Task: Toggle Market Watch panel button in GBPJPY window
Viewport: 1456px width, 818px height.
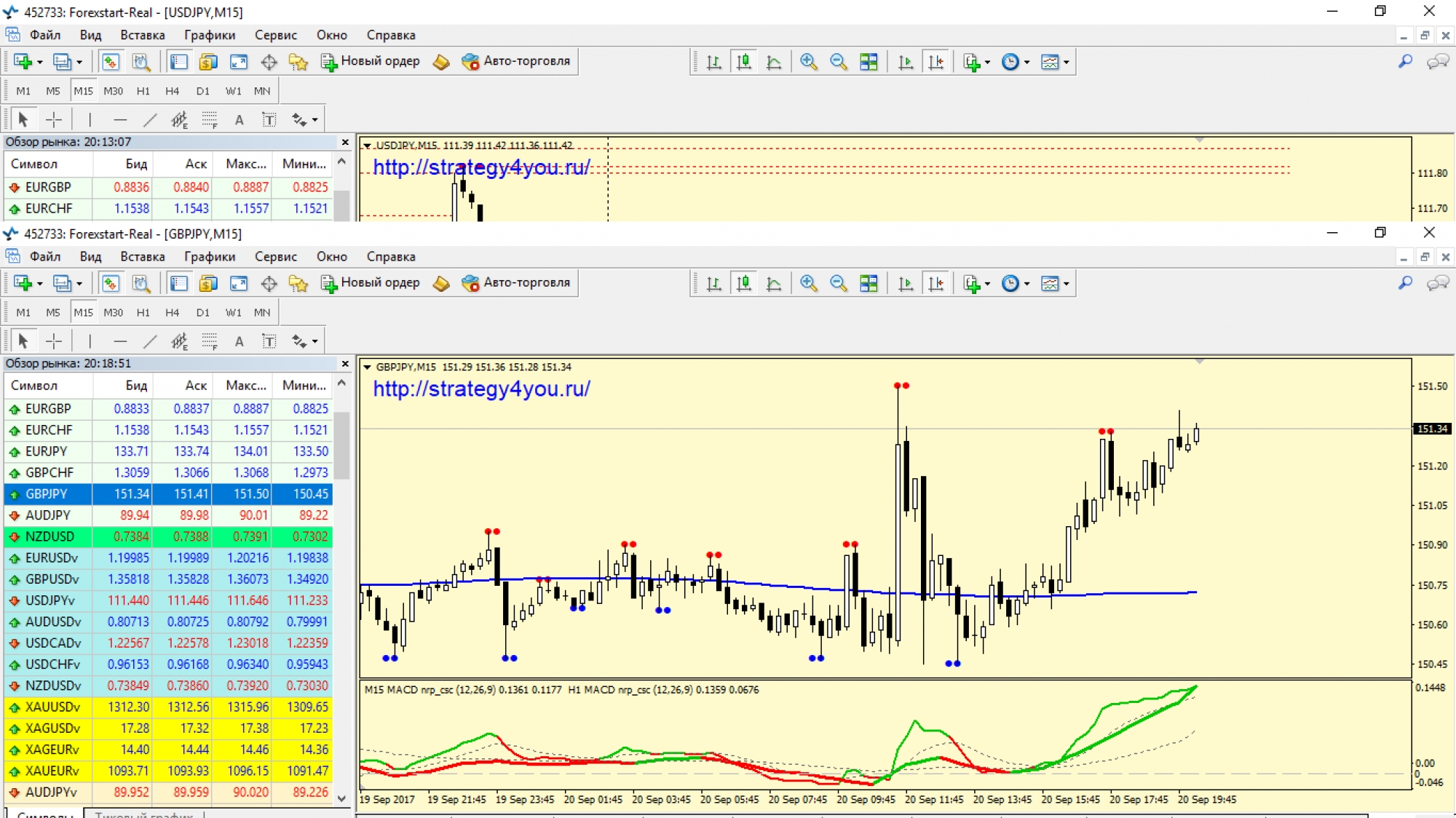Action: coord(110,283)
